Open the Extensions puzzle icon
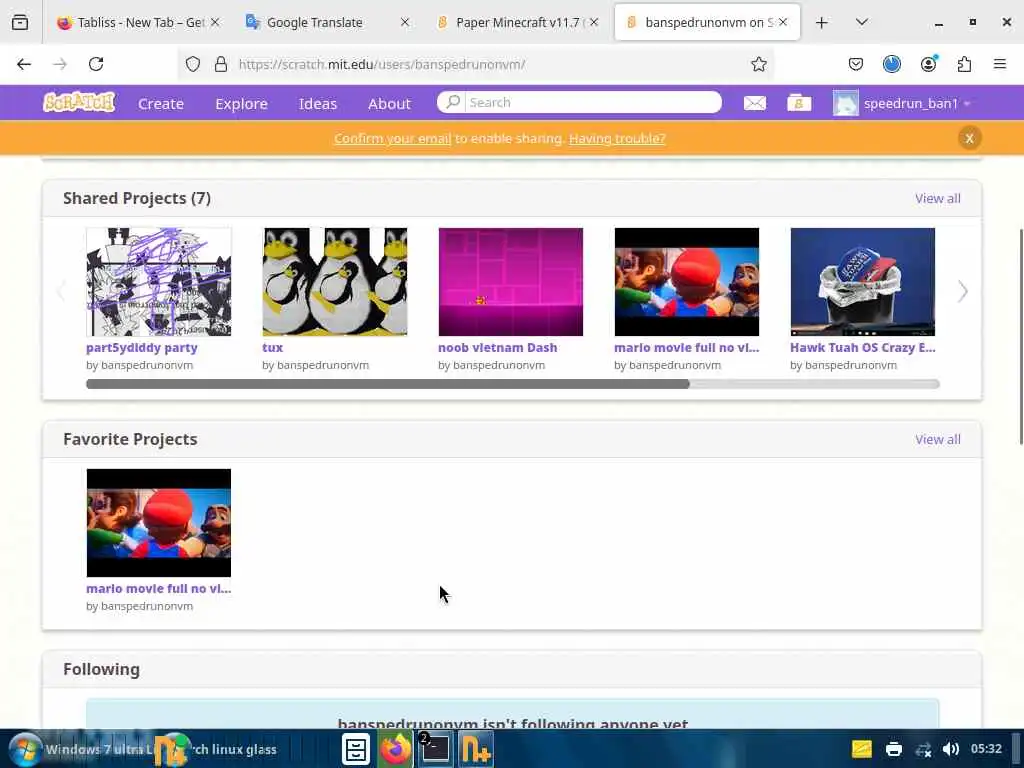The image size is (1024, 768). (x=964, y=64)
